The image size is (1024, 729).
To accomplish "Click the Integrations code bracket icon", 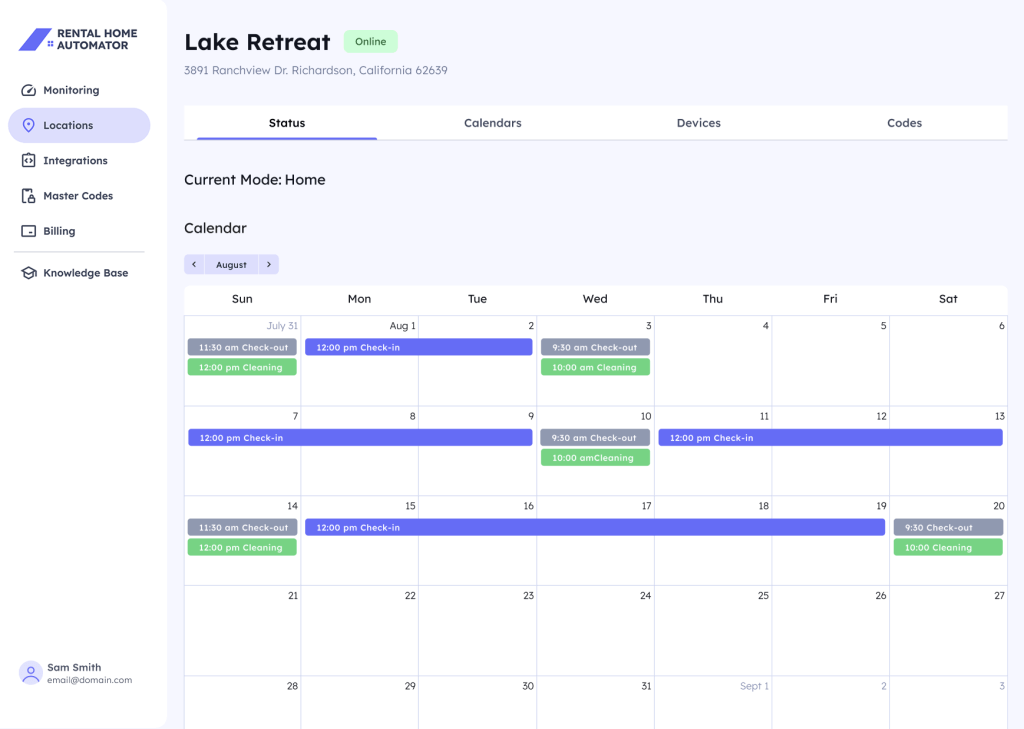I will point(28,161).
